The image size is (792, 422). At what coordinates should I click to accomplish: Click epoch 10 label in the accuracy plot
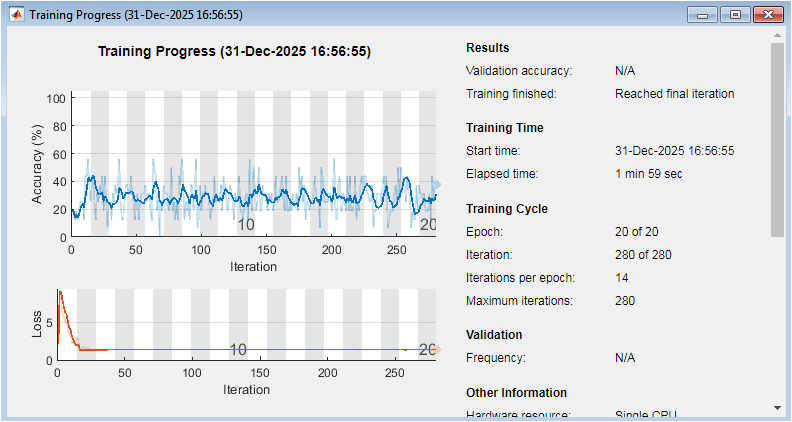click(246, 225)
